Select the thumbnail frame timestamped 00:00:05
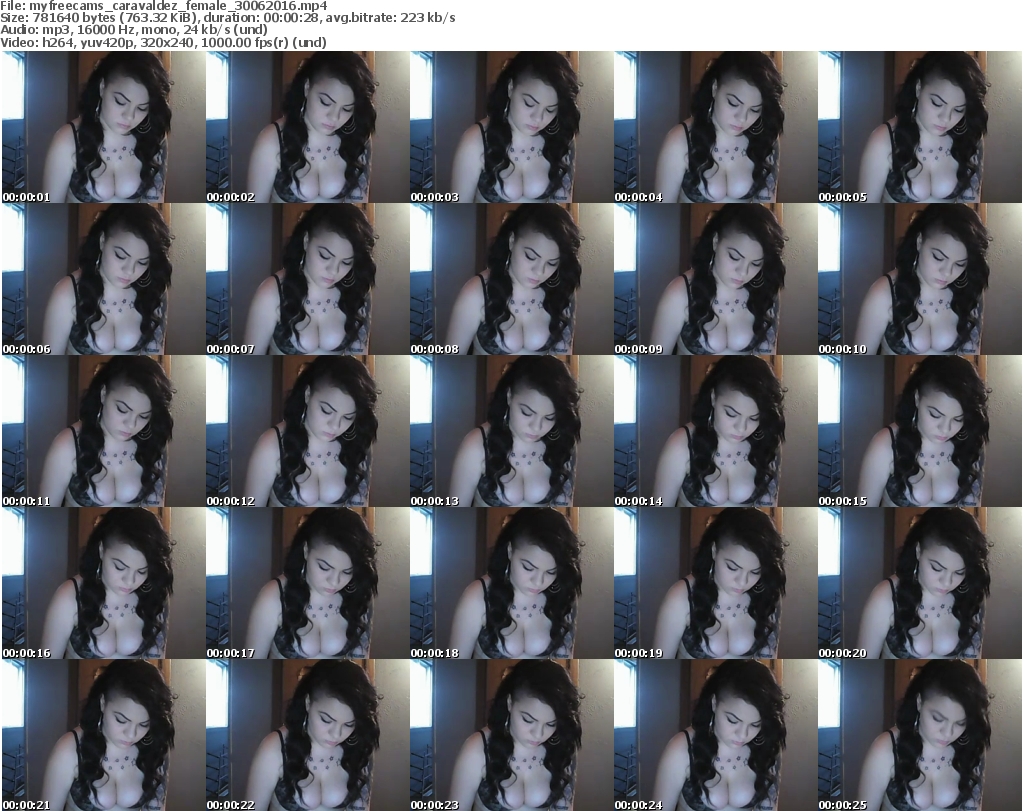The image size is (1024, 811). pyautogui.click(x=920, y=127)
